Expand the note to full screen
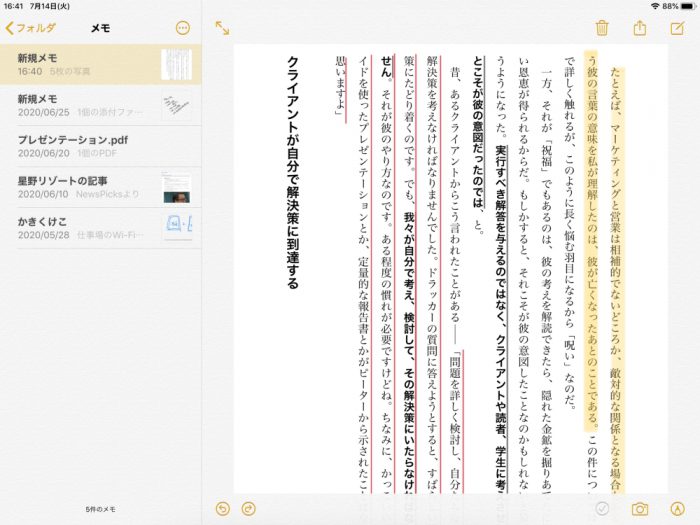 [222, 28]
